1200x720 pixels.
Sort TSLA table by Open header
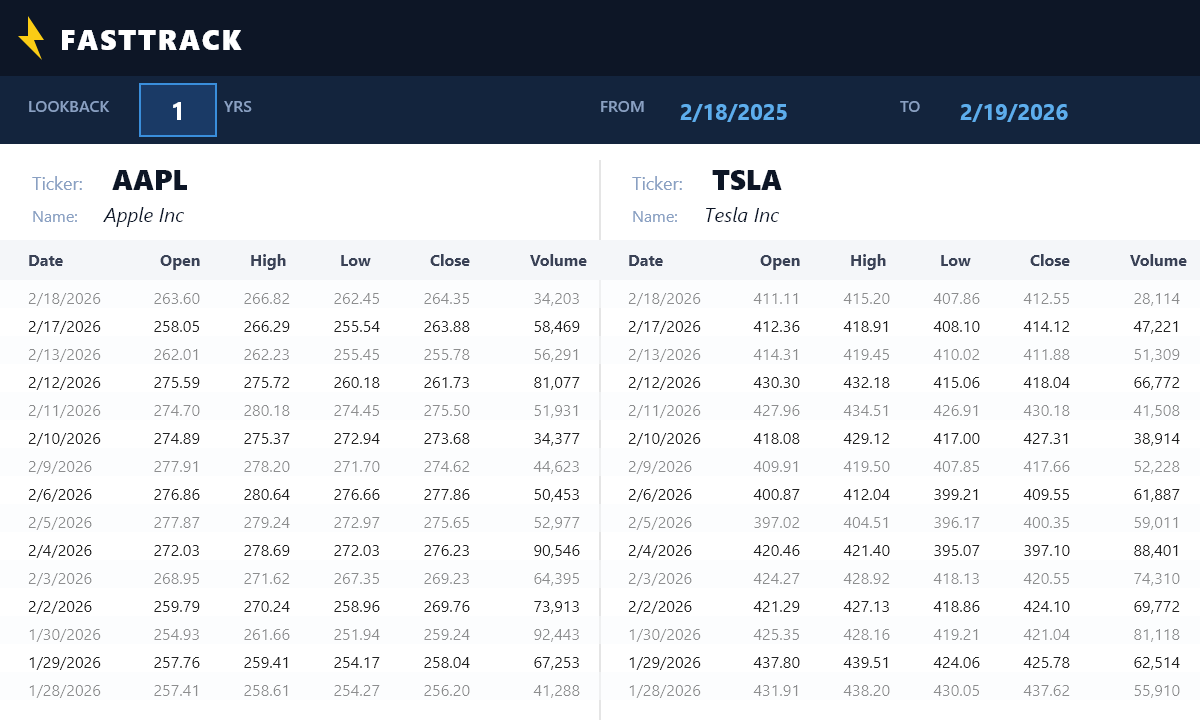click(x=780, y=260)
